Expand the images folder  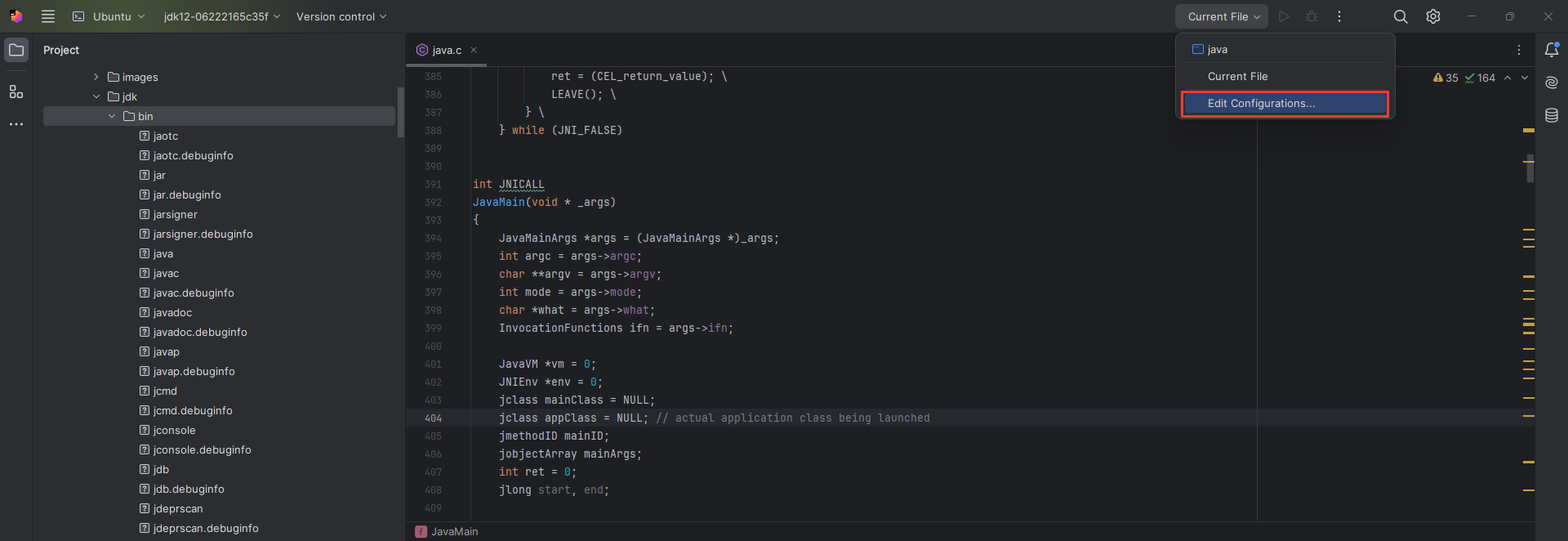click(x=96, y=77)
